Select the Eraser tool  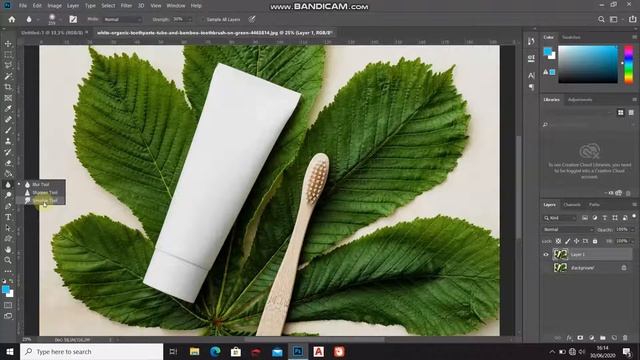pyautogui.click(x=8, y=163)
